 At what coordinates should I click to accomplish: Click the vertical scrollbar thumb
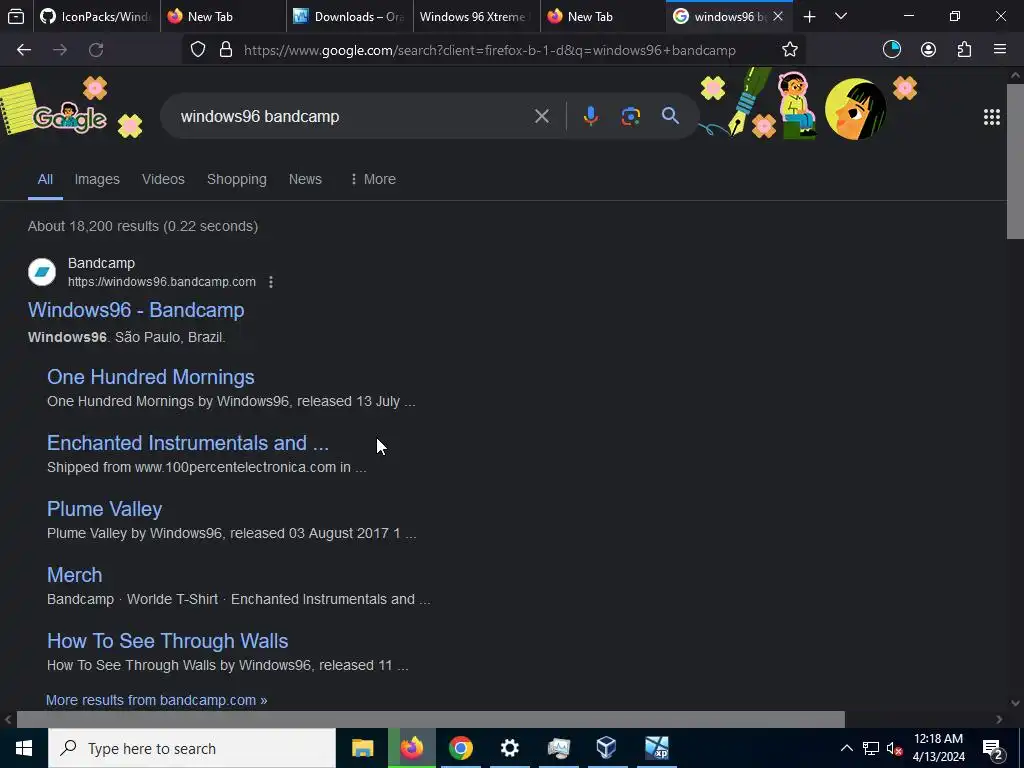(1016, 161)
